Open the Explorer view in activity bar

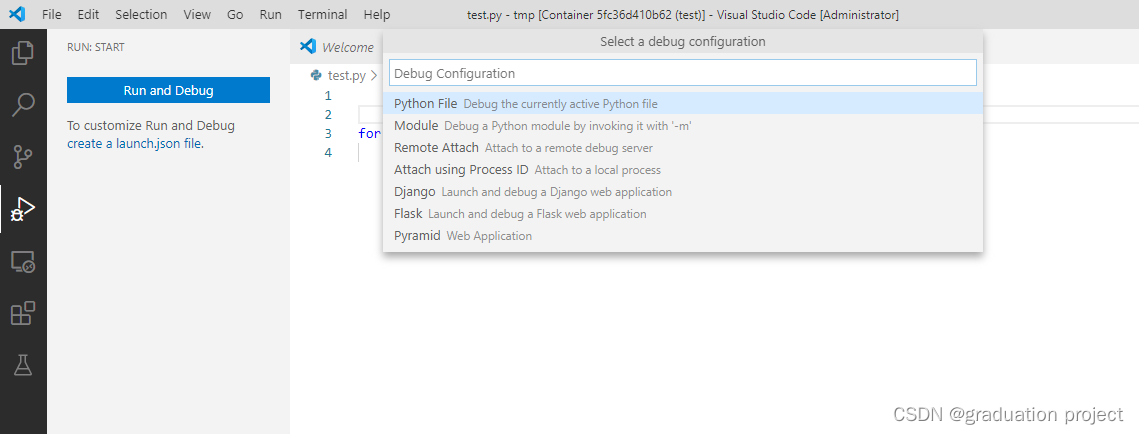23,53
